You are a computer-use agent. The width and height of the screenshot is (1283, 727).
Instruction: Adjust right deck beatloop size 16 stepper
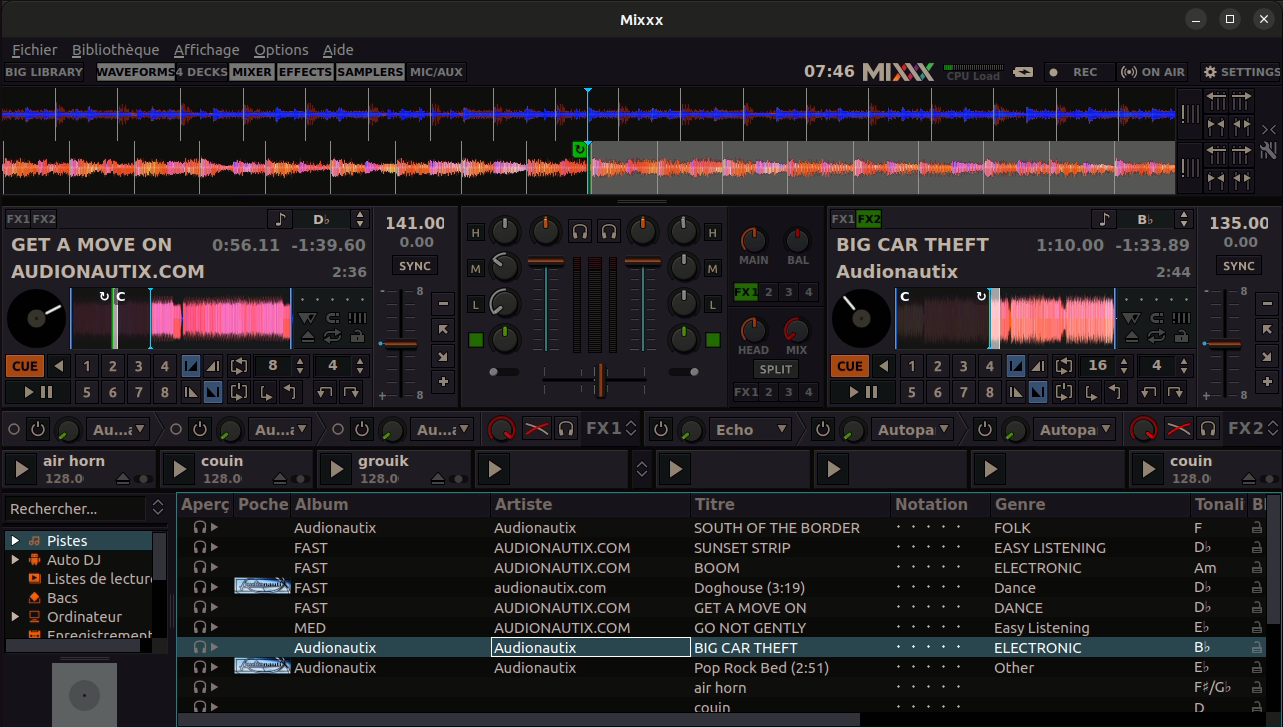coord(1125,366)
